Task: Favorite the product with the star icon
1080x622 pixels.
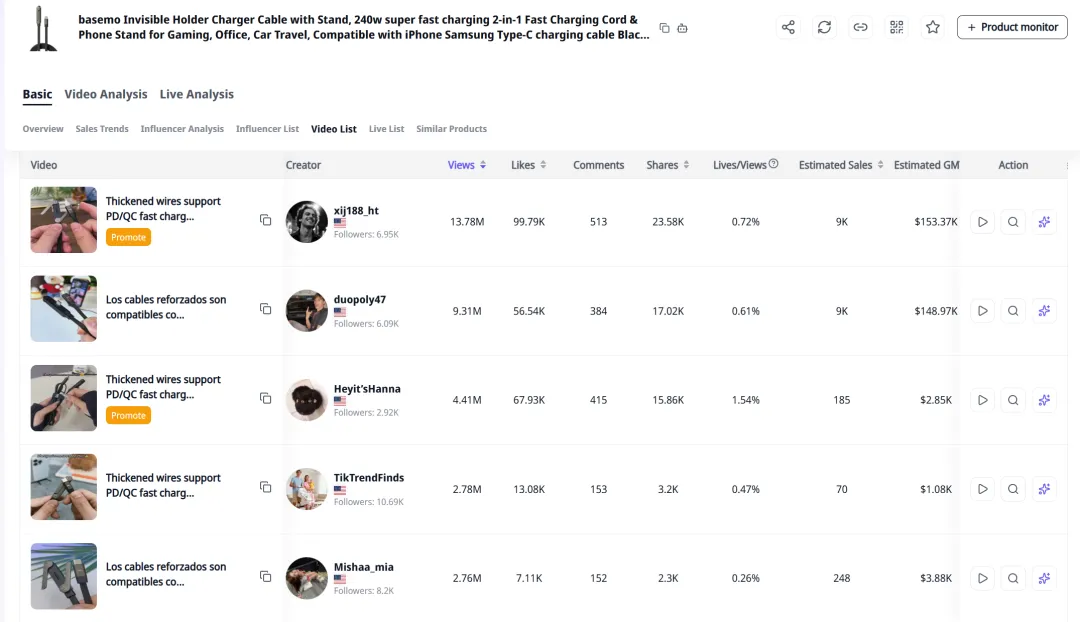Action: click(x=933, y=27)
